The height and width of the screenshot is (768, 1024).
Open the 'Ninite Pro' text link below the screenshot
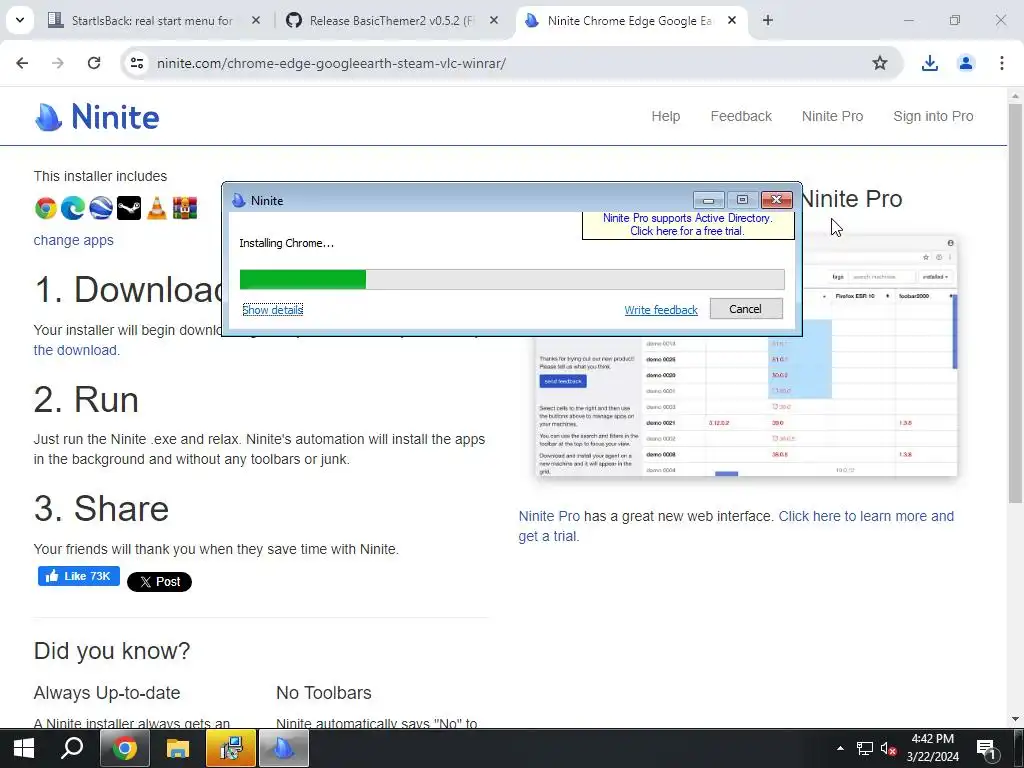tap(549, 516)
